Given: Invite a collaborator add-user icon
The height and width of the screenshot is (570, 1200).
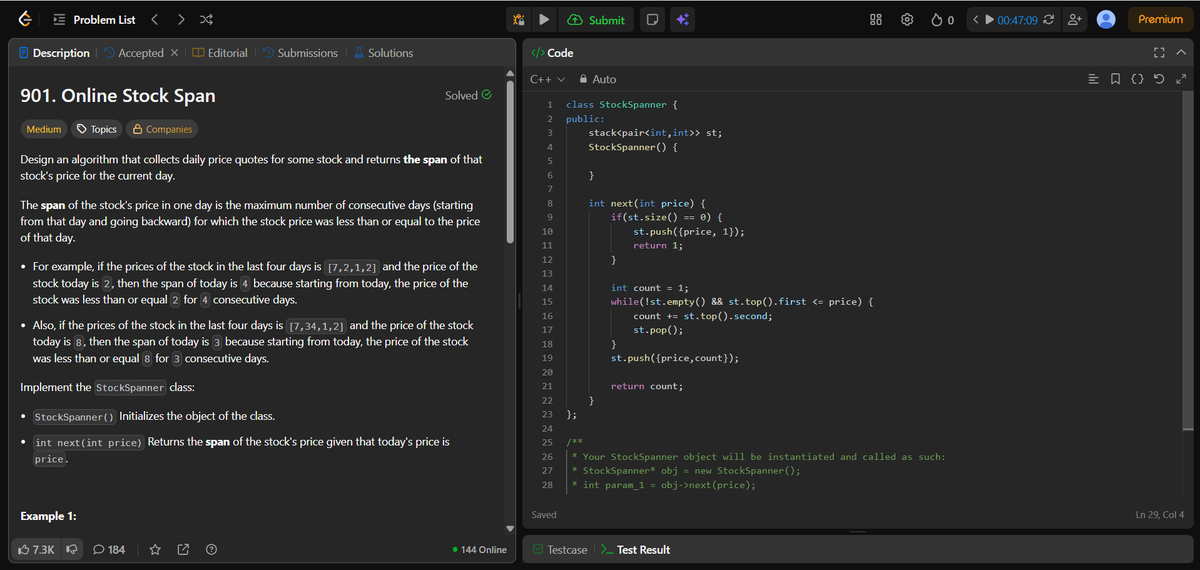Looking at the screenshot, I should pyautogui.click(x=1075, y=20).
